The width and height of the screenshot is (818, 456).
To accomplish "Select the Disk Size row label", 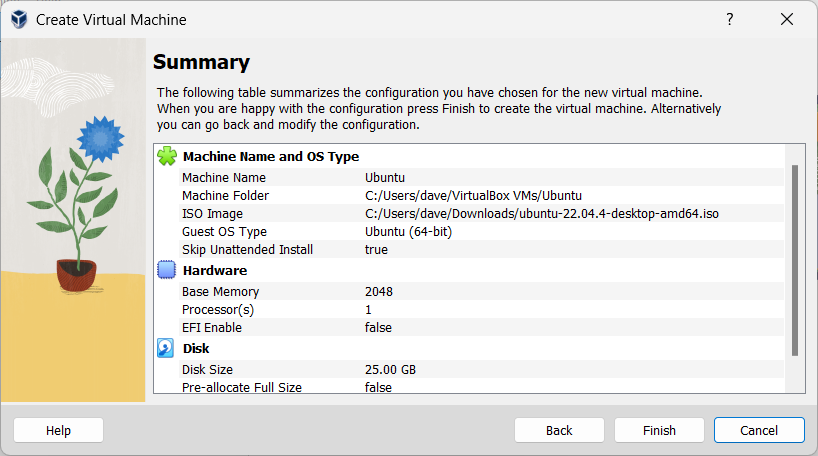I will coord(207,369).
